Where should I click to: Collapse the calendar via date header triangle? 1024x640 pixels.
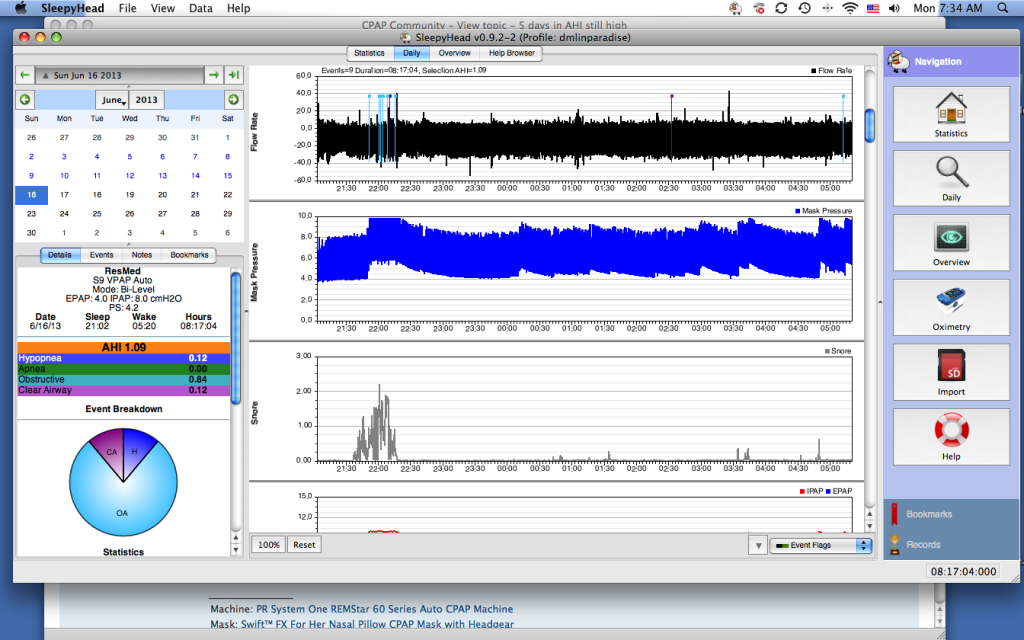pyautogui.click(x=44, y=75)
